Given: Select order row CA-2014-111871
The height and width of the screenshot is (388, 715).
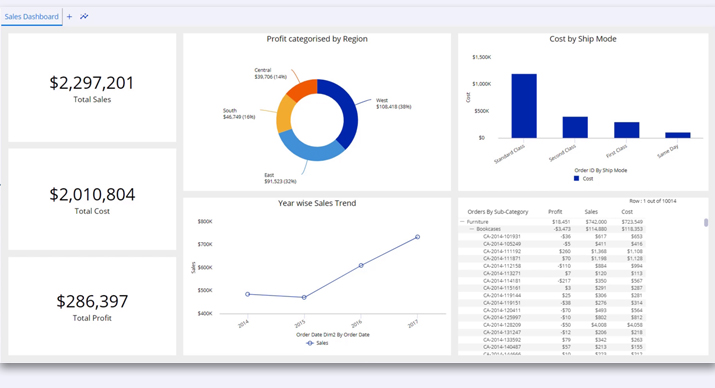Looking at the screenshot, I should 552,259.
